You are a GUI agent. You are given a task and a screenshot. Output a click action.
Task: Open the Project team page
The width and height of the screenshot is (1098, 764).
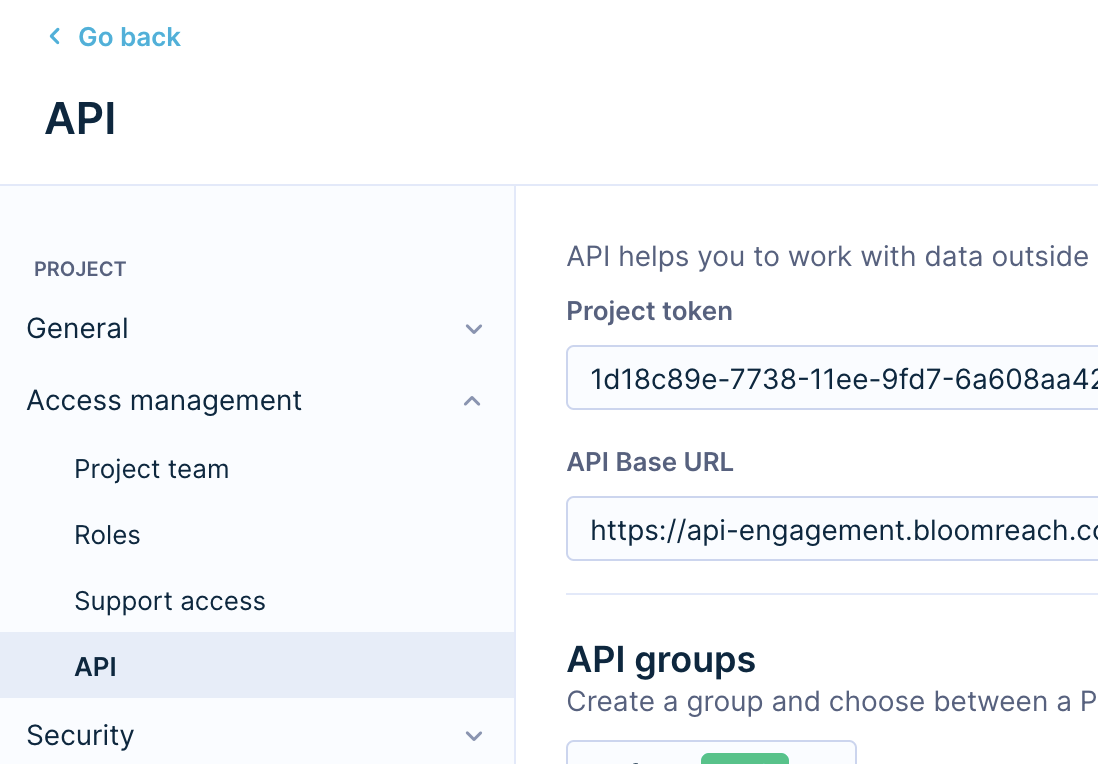(x=152, y=469)
